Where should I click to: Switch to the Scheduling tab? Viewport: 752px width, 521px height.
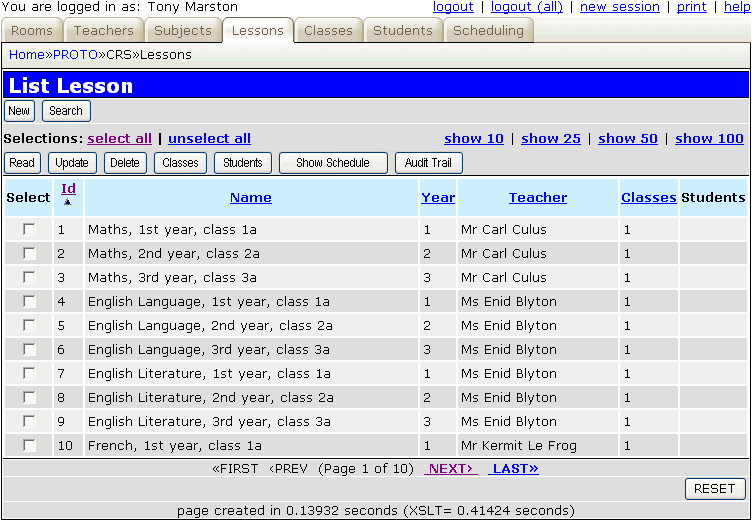[x=488, y=30]
